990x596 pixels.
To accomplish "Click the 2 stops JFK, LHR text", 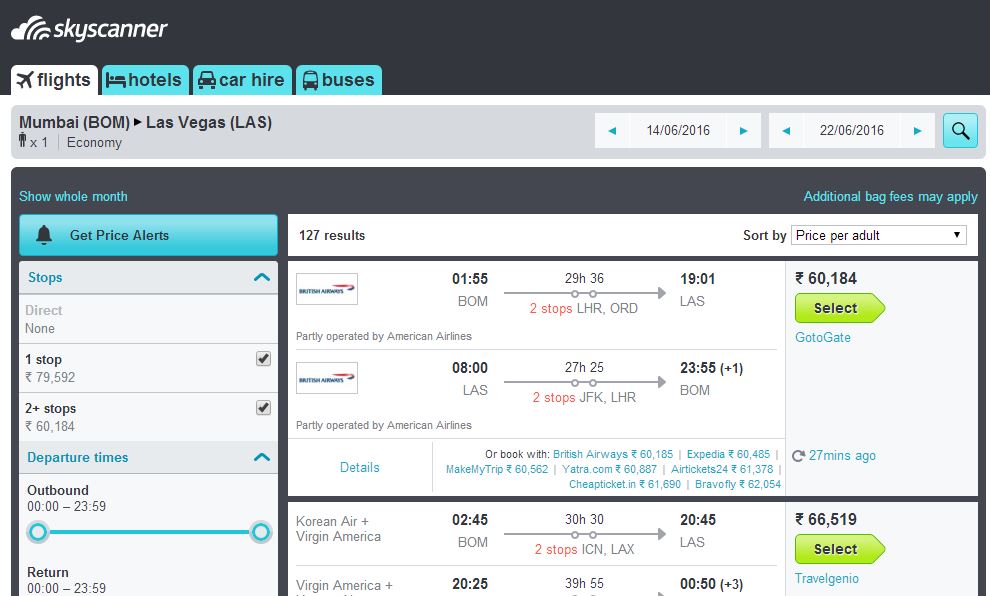I will (584, 397).
